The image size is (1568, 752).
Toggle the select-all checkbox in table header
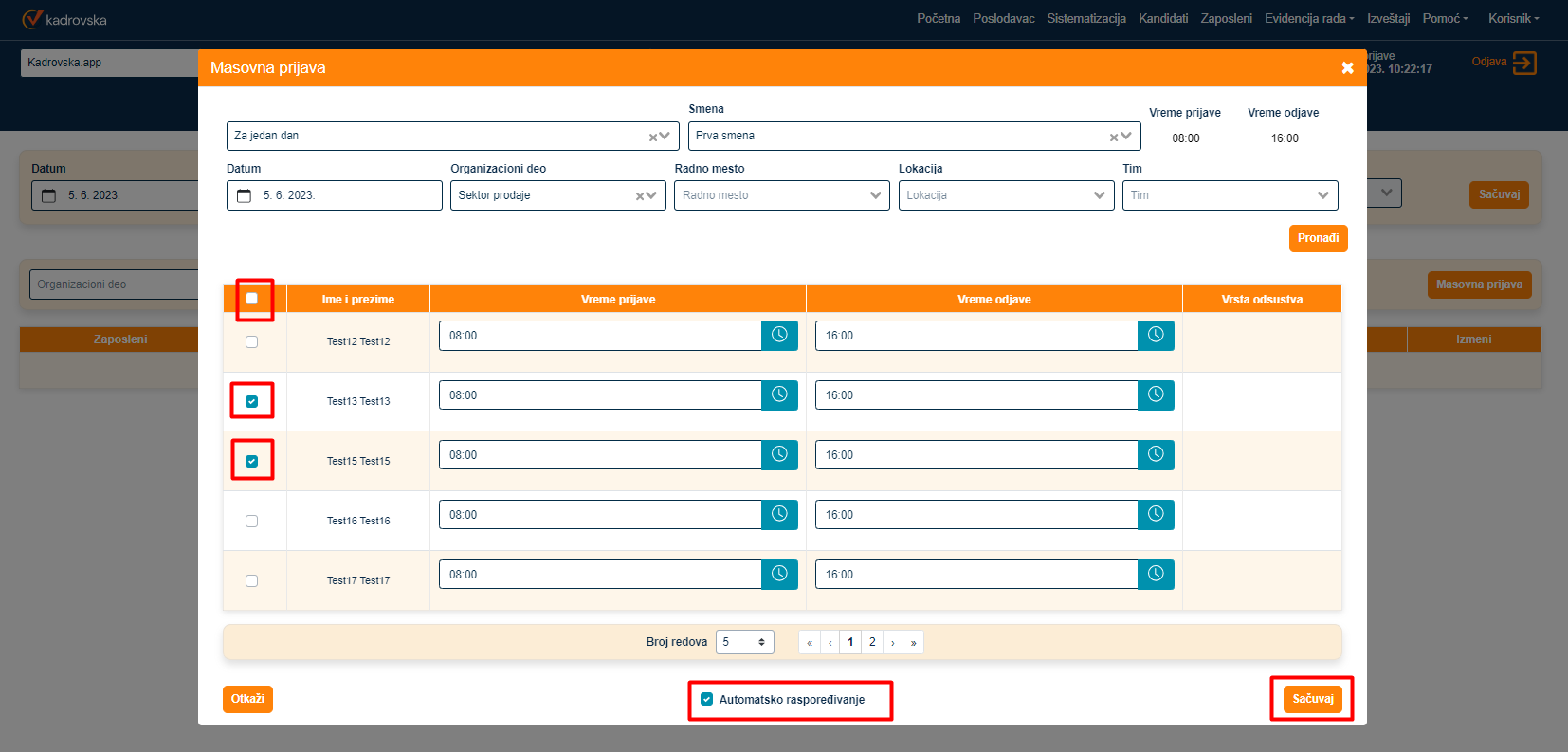click(x=252, y=299)
